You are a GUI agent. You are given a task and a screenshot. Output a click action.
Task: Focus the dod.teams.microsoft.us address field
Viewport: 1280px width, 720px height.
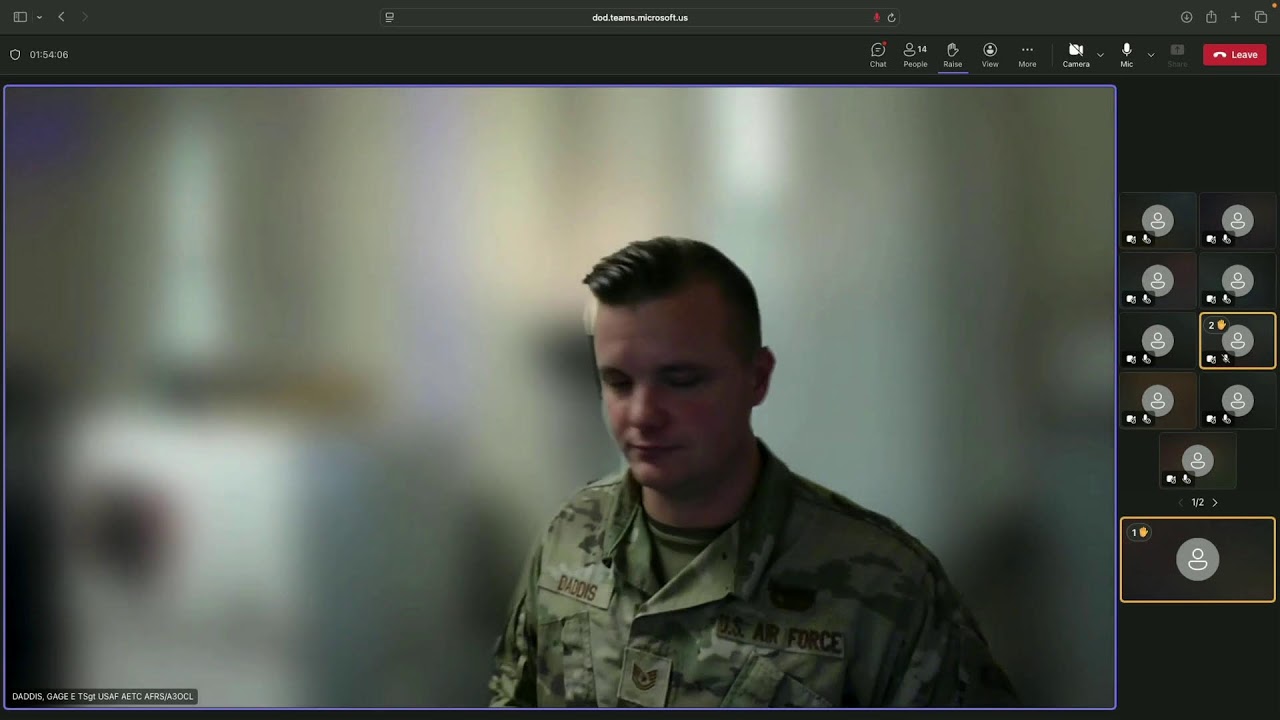click(x=640, y=17)
